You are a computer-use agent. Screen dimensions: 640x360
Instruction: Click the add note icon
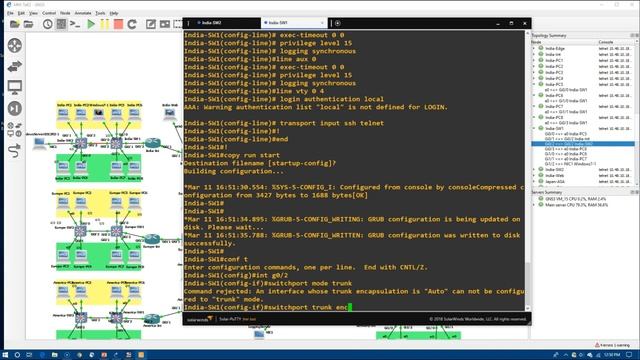(x=151, y=24)
